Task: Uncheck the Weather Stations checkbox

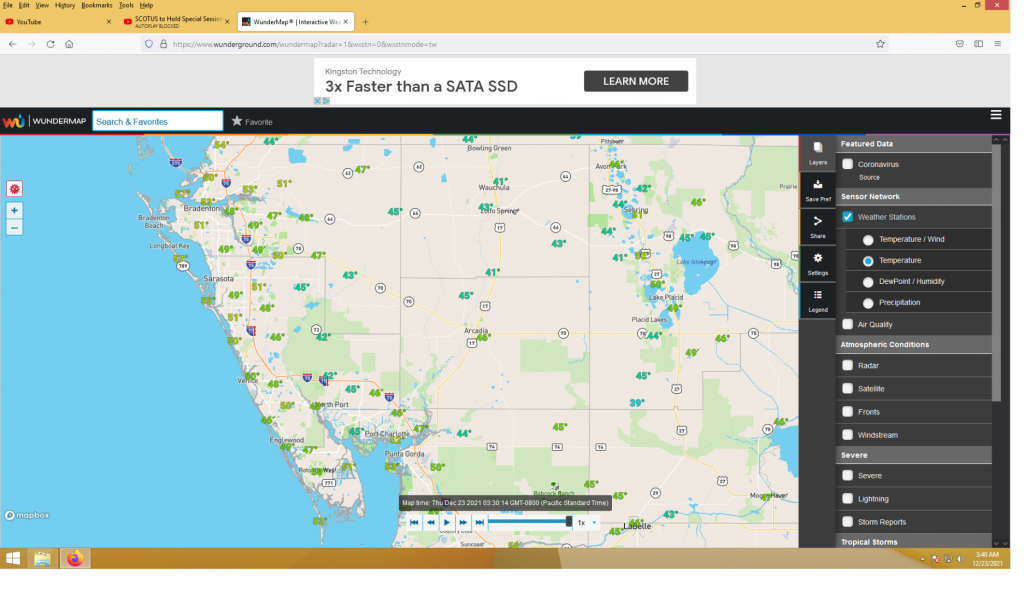Action: click(848, 217)
